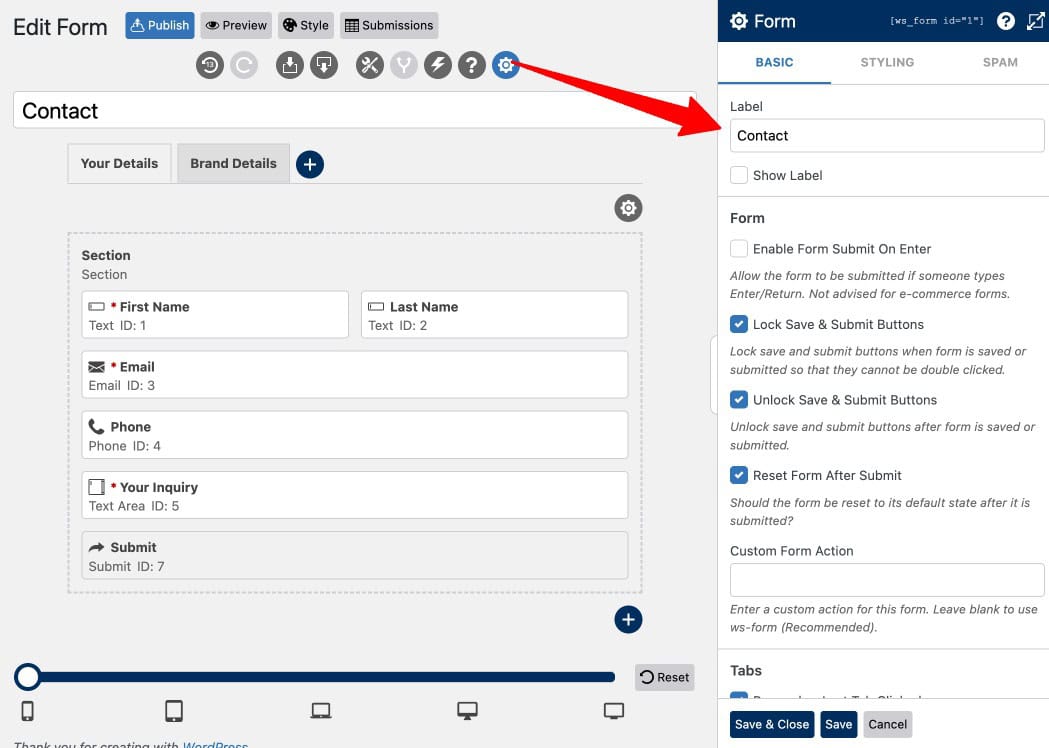1049x748 pixels.
Task: Click the Reset breakpoint button
Action: (x=664, y=677)
